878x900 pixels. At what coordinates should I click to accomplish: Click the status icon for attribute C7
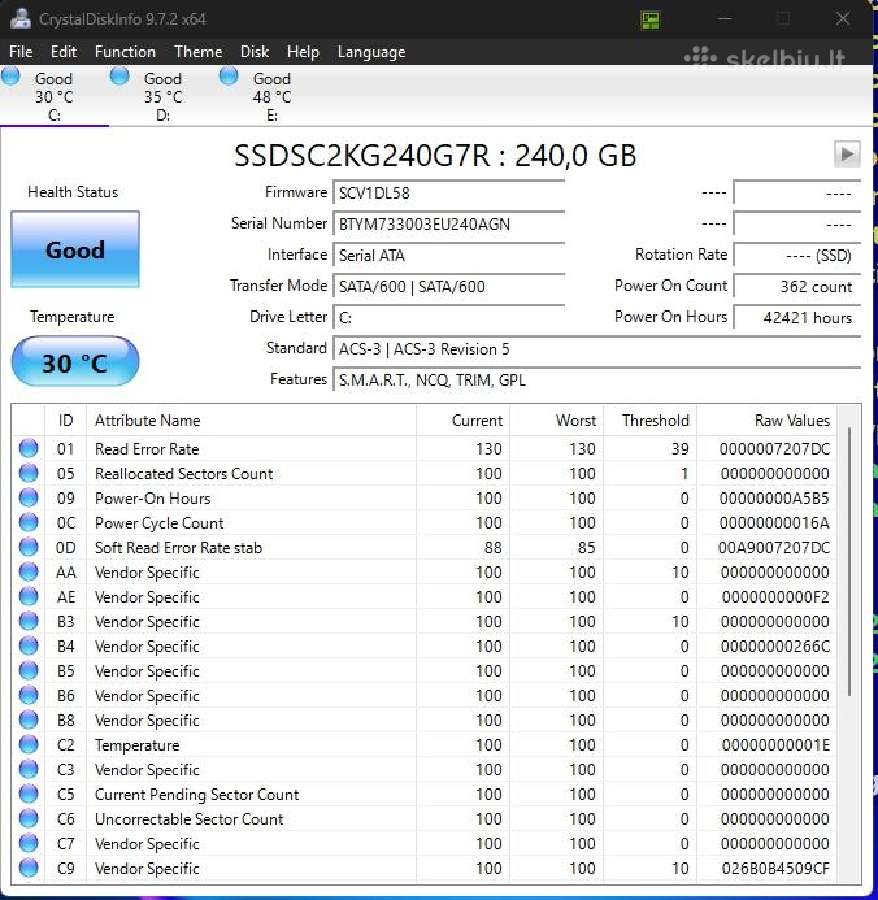[28, 843]
